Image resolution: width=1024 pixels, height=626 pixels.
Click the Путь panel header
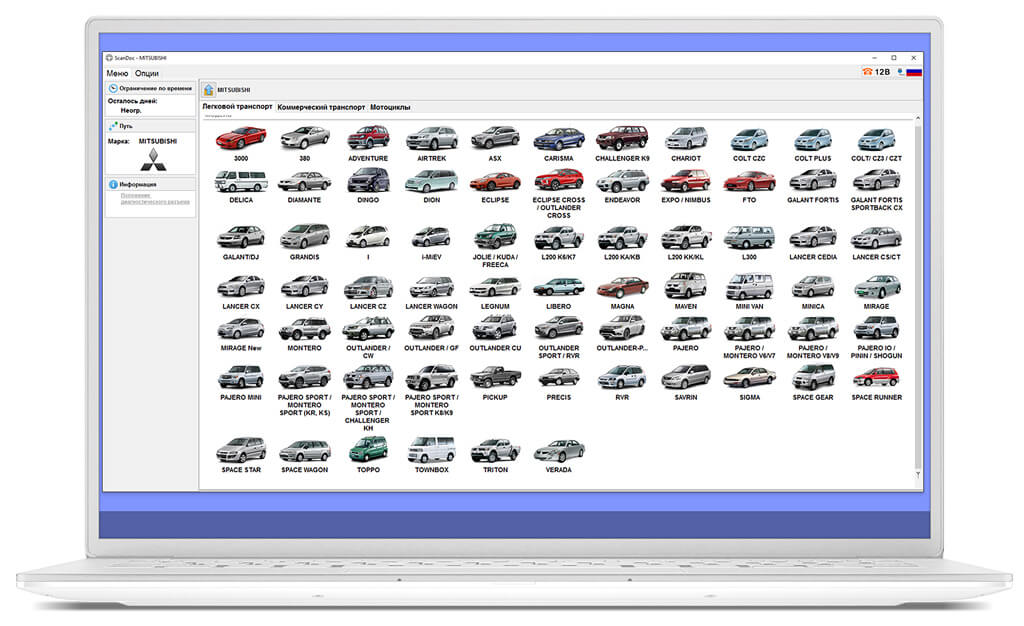point(150,126)
